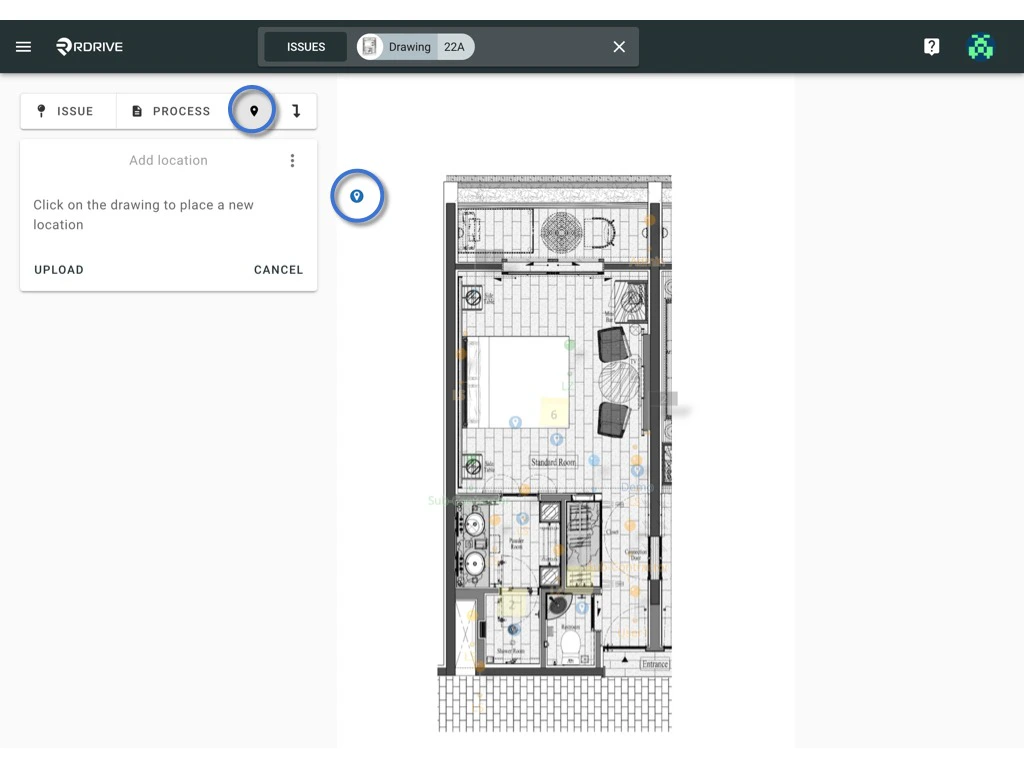This screenshot has height=768, width=1024.
Task: Click the UPLOAD button
Action: coord(59,270)
